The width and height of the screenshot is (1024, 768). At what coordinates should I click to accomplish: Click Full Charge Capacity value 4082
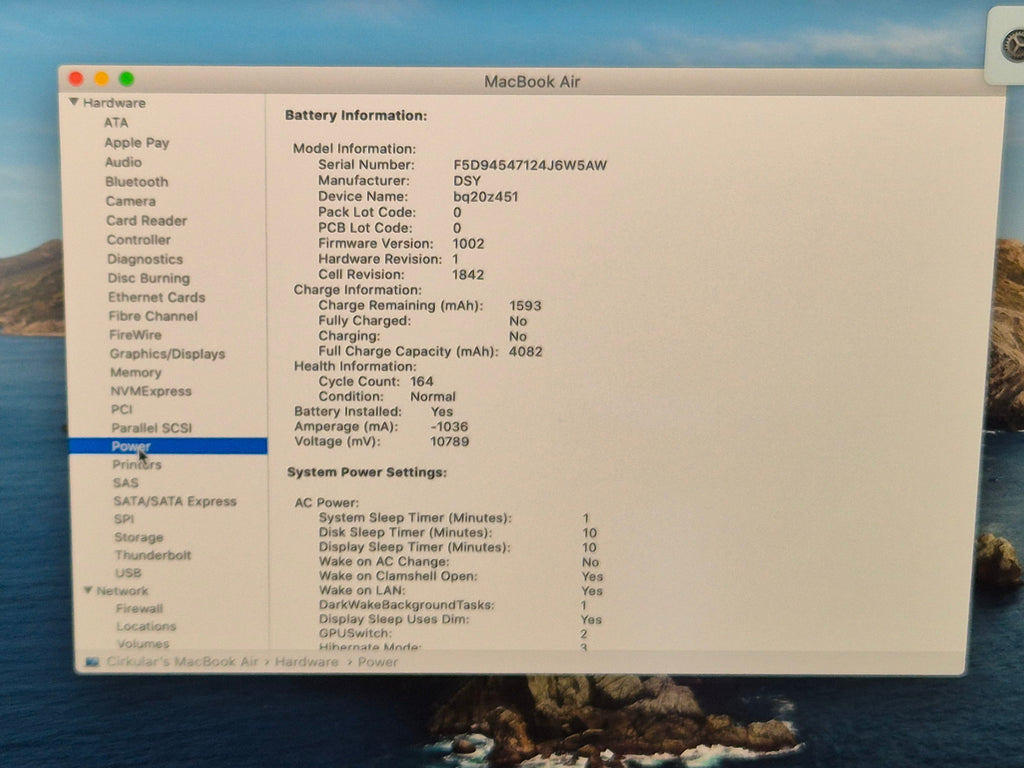526,351
